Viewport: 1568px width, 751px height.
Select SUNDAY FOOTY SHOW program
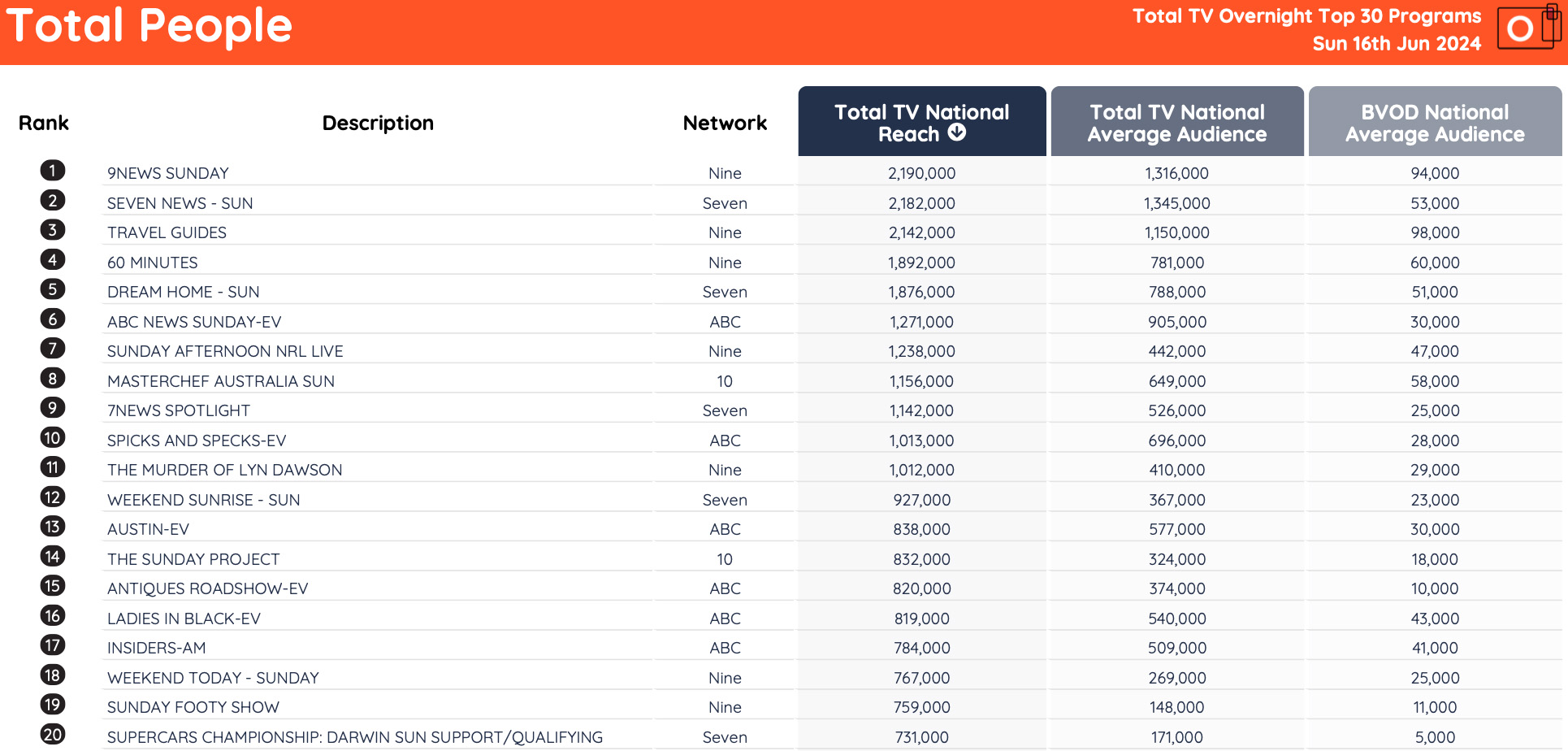(x=193, y=707)
